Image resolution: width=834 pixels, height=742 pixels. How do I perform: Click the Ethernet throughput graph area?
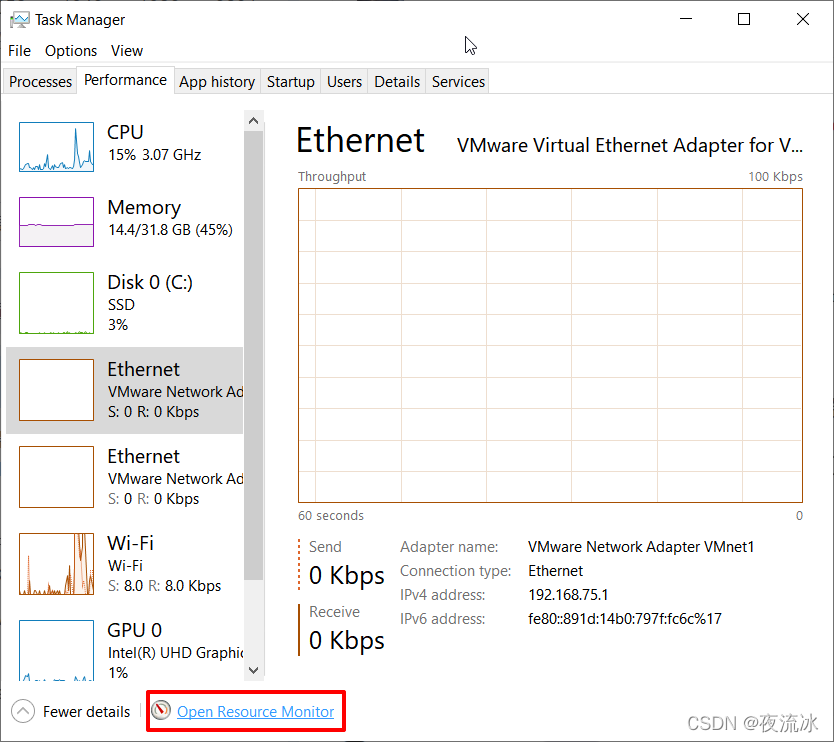click(550, 345)
